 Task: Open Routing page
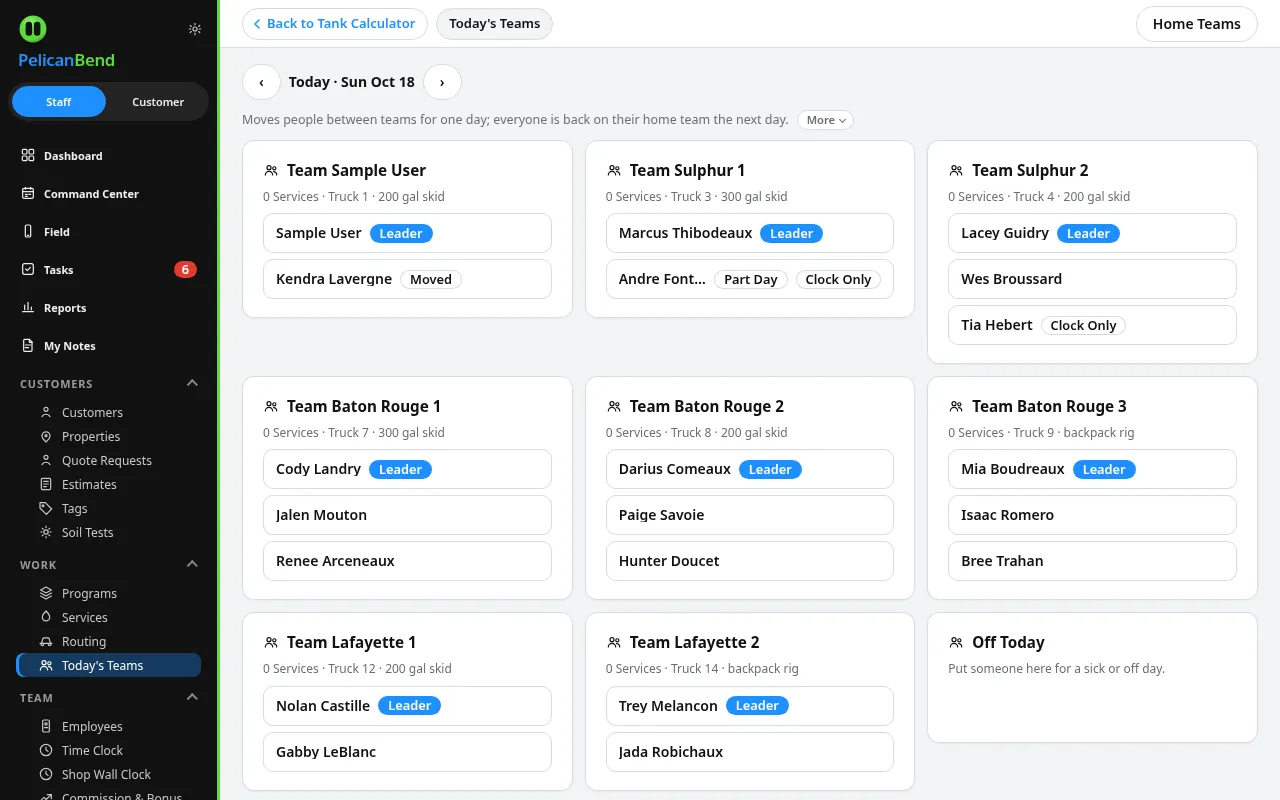point(109,641)
